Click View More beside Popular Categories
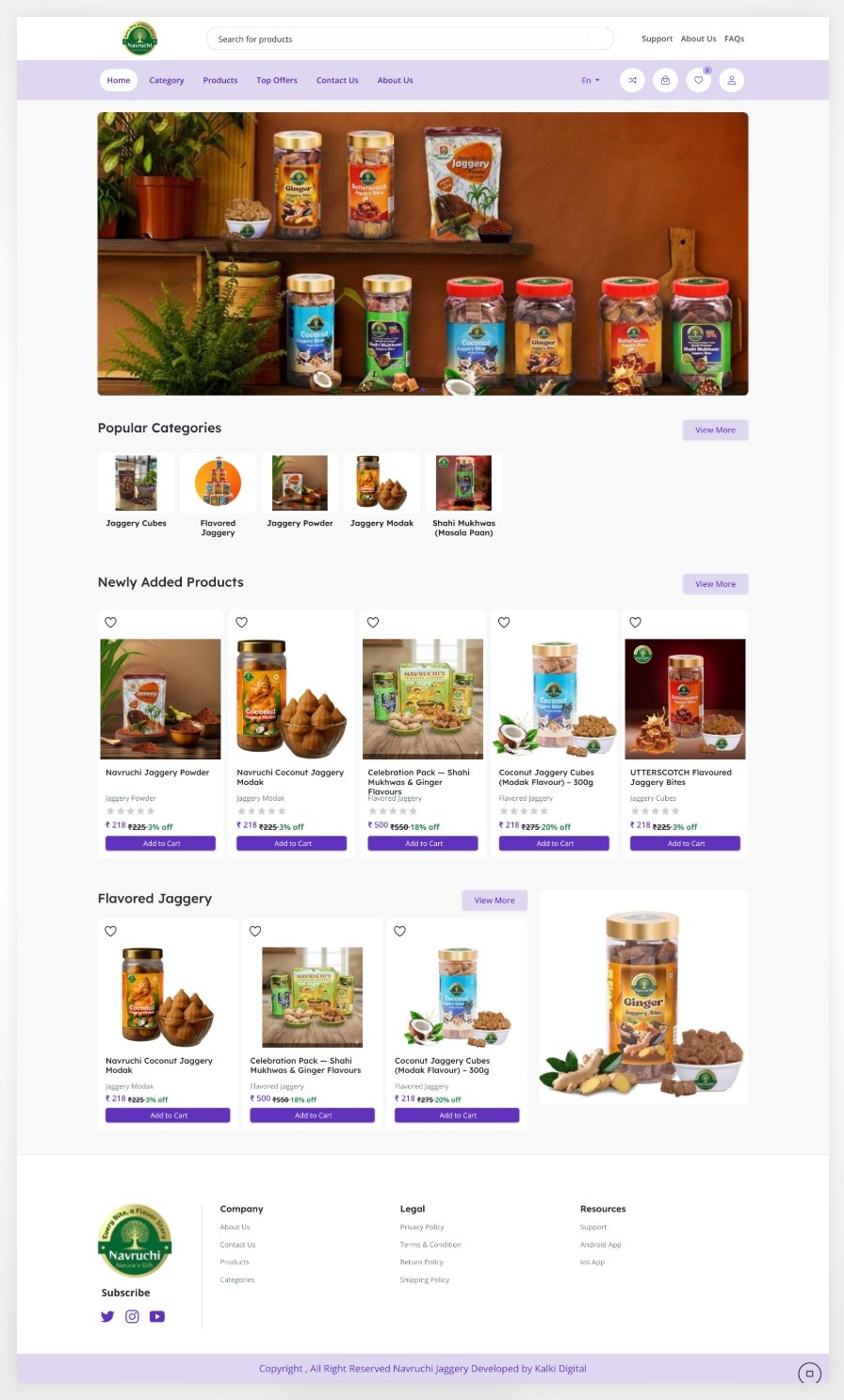The width and height of the screenshot is (844, 1400). pyautogui.click(x=716, y=430)
